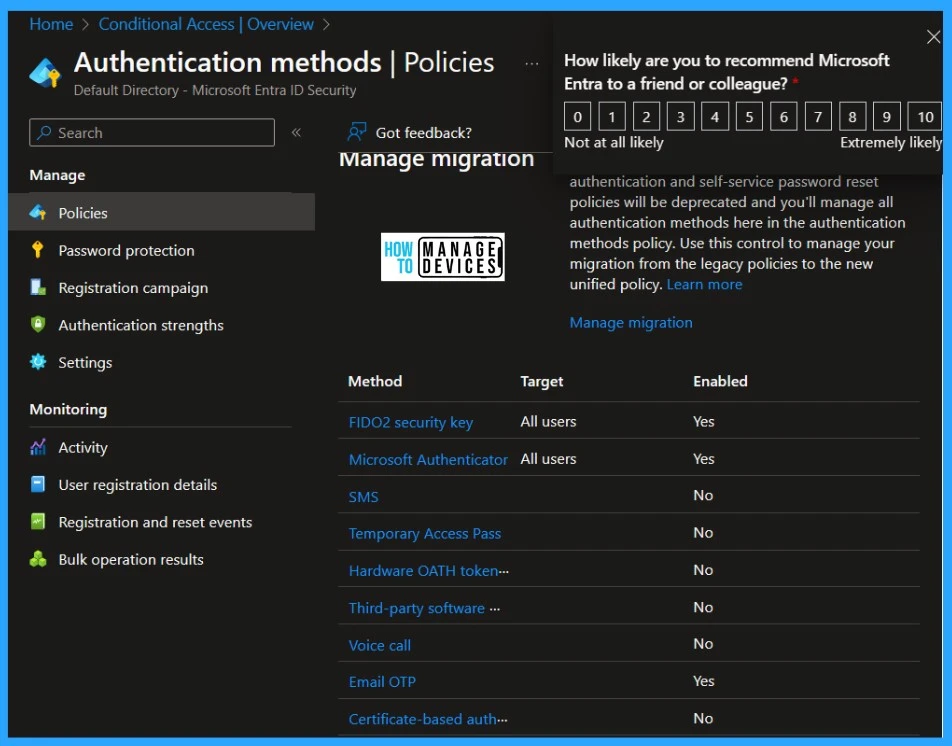Open Hardware OATH tokens method
Screen dimensions: 952x746
click(x=429, y=571)
